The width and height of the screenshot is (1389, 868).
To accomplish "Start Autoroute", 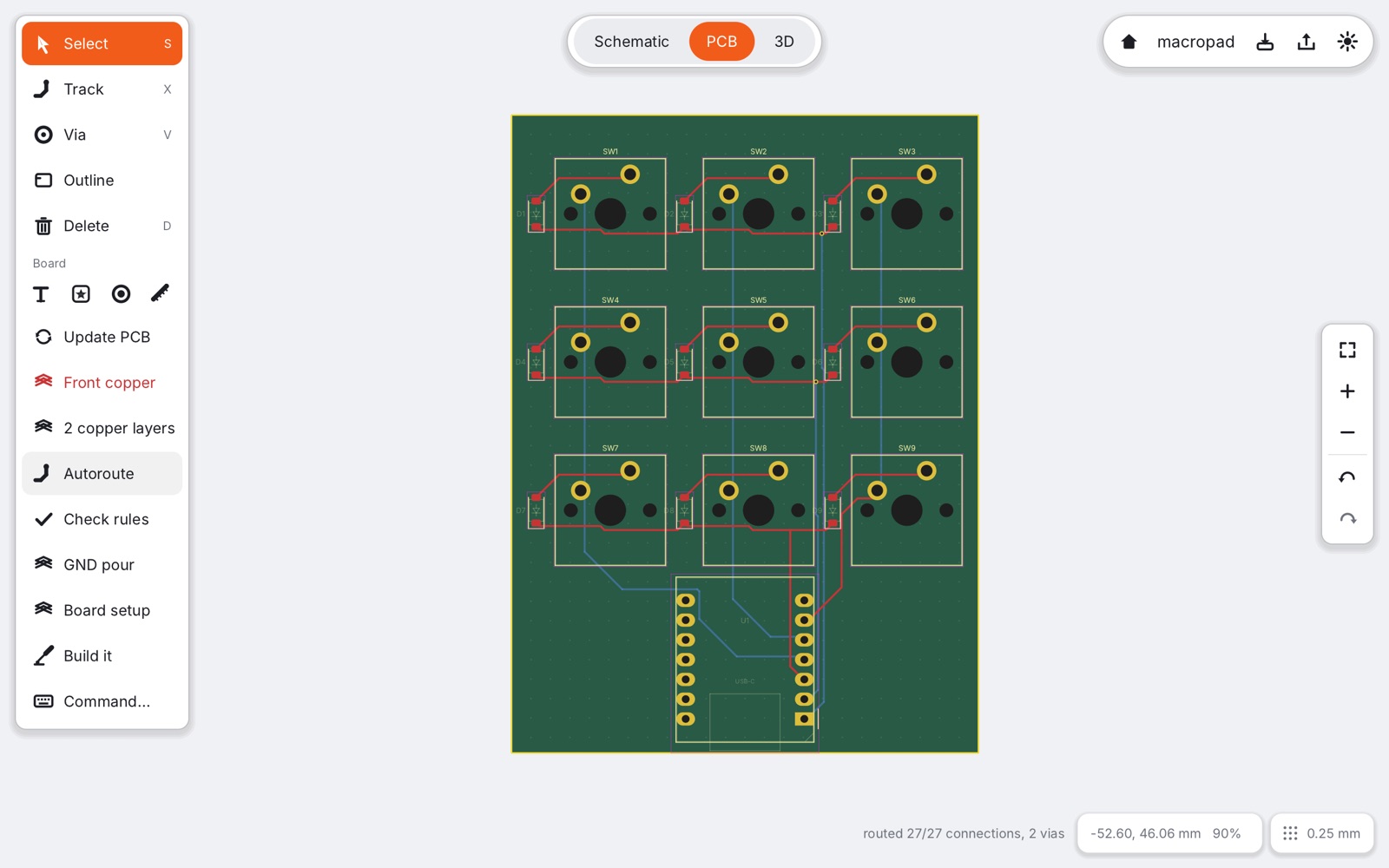I will [102, 474].
